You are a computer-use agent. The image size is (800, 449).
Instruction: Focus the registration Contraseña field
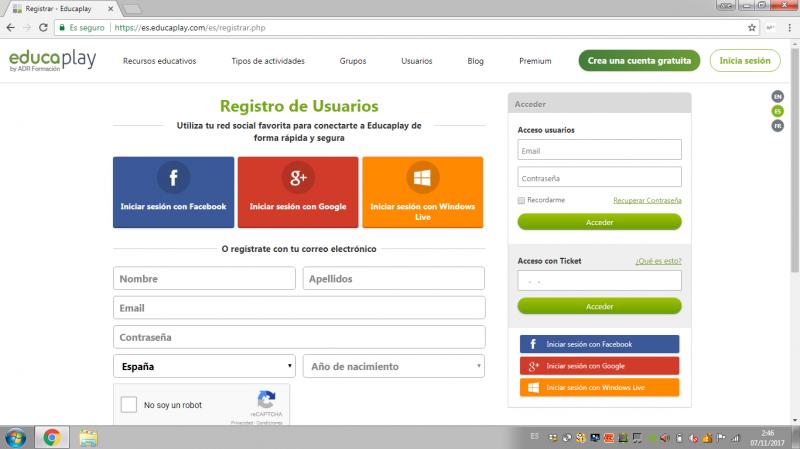299,337
